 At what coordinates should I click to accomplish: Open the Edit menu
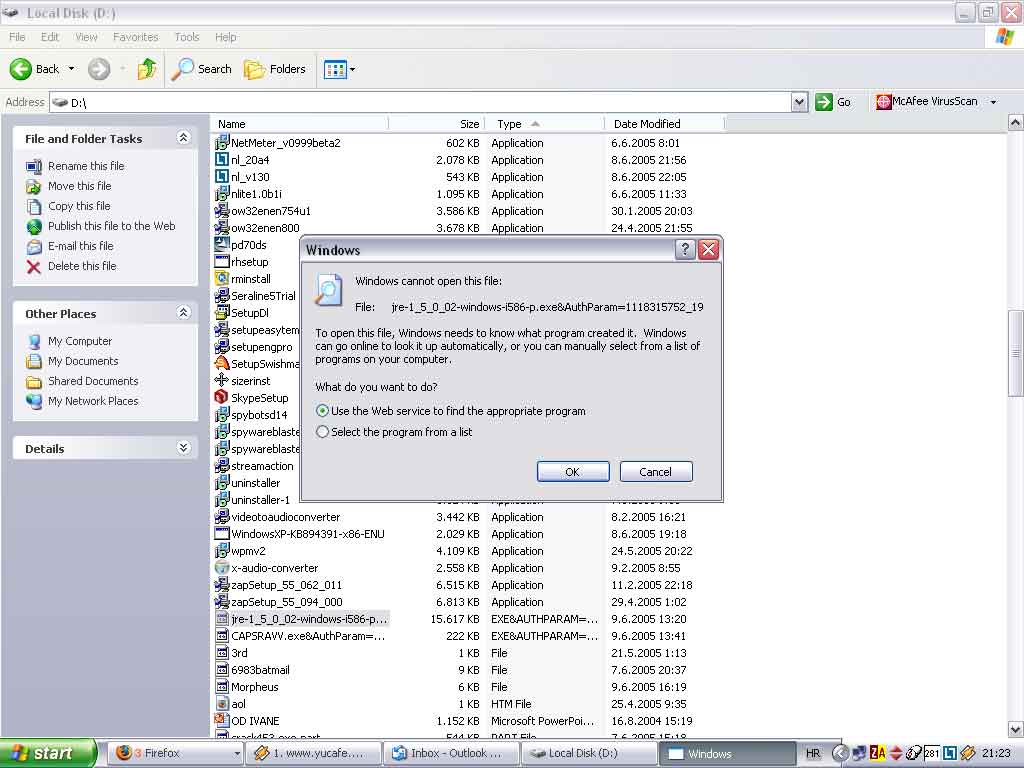50,37
